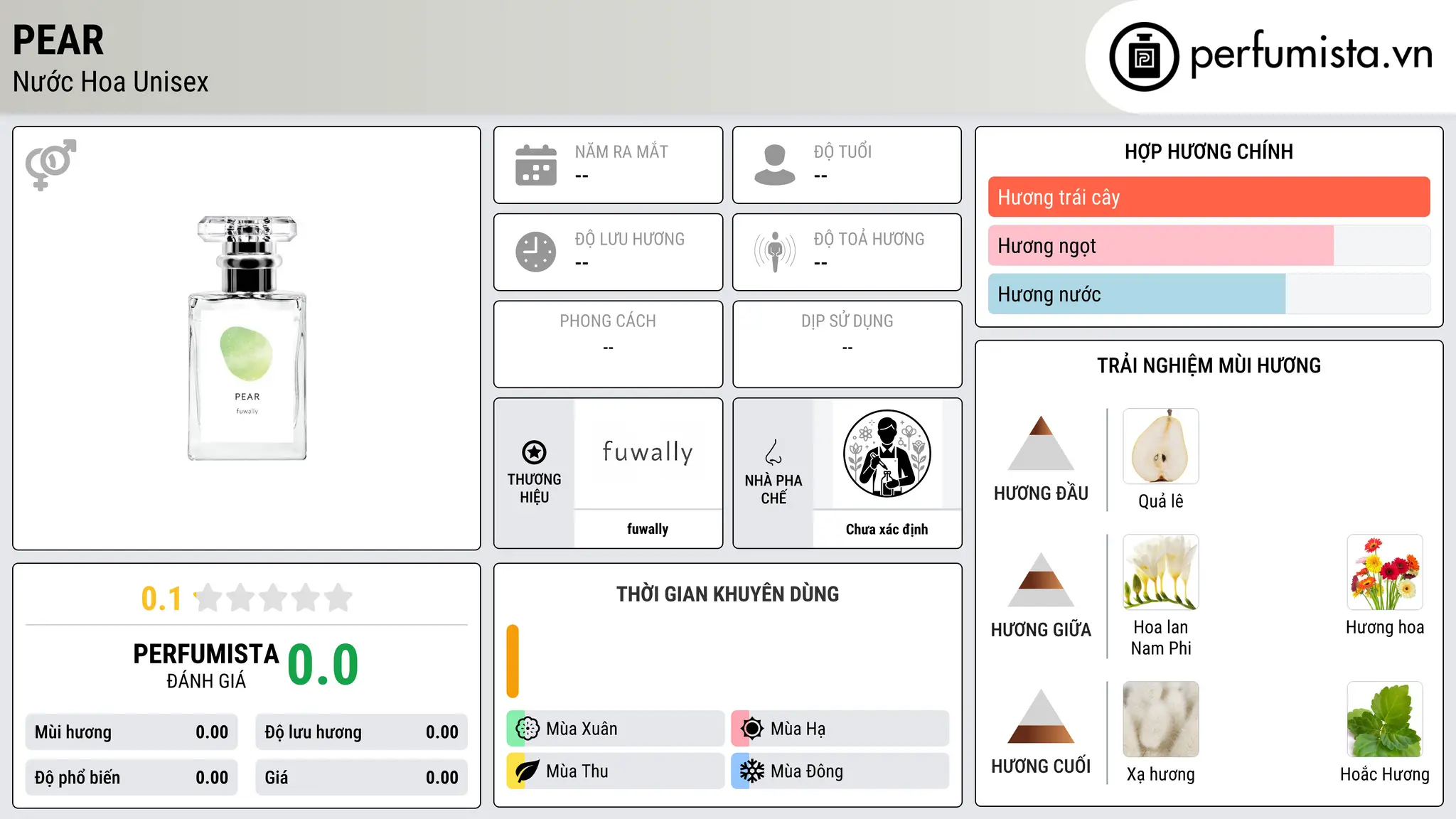Screen dimensions: 1456x819
Task: Click the snowflake icon for Mùa Đông
Action: click(752, 771)
